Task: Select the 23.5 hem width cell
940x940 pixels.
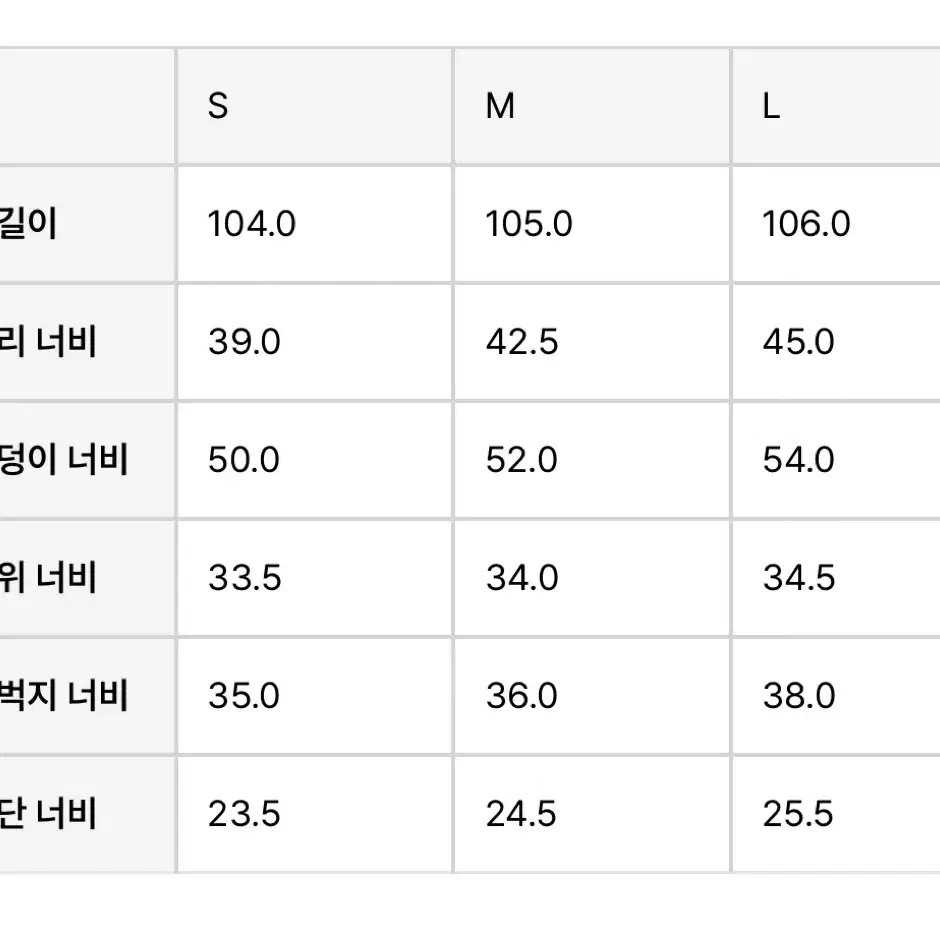Action: [x=314, y=814]
